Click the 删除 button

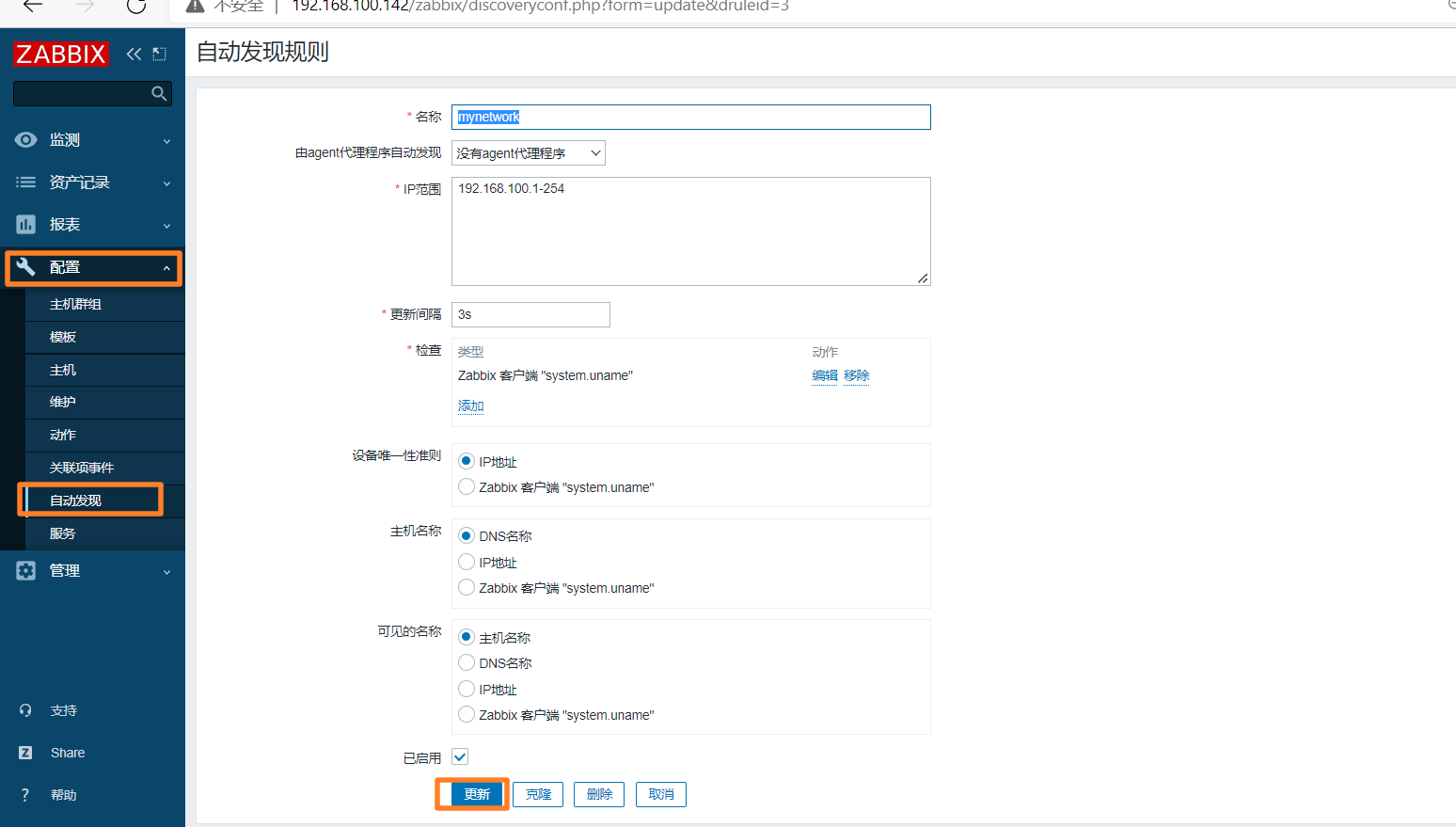coord(599,794)
